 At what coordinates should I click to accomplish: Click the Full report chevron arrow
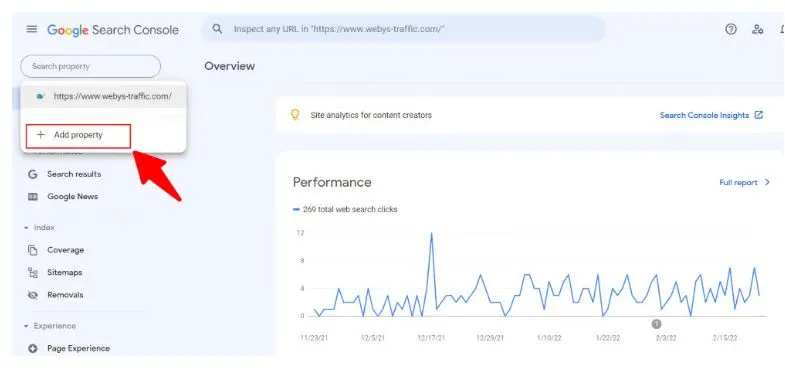click(767, 182)
